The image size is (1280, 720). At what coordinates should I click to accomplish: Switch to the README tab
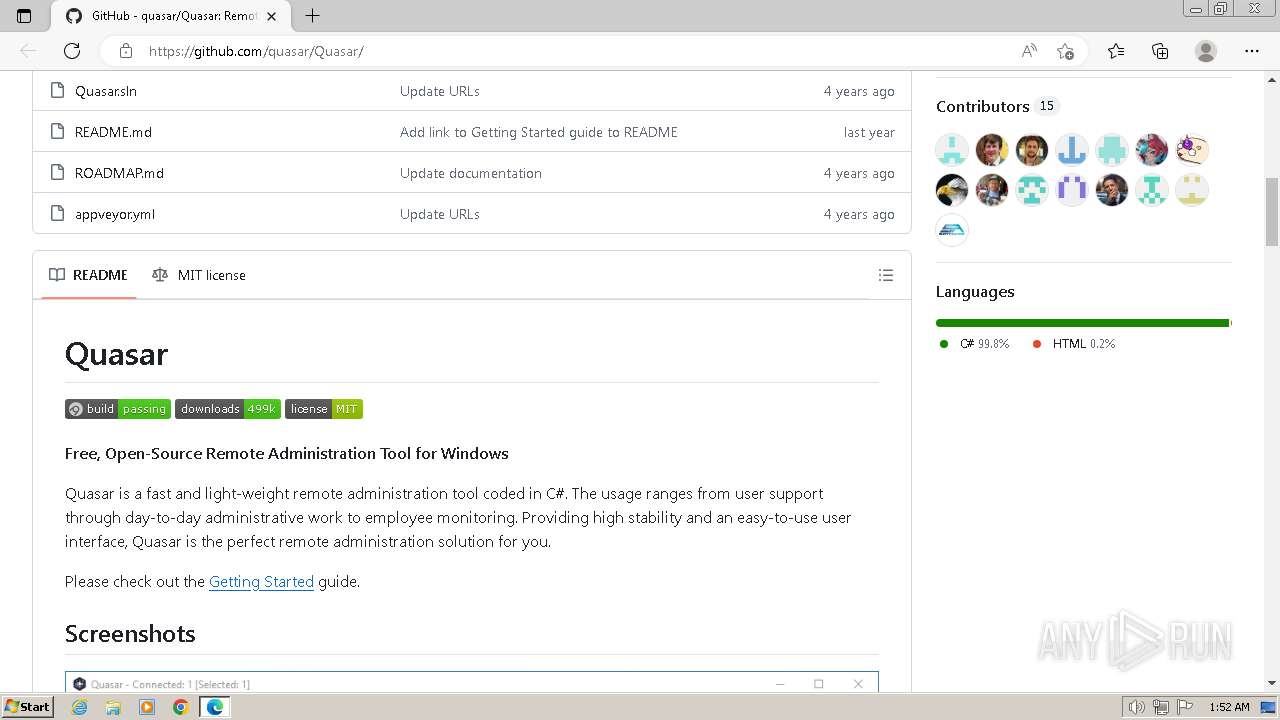tap(88, 275)
